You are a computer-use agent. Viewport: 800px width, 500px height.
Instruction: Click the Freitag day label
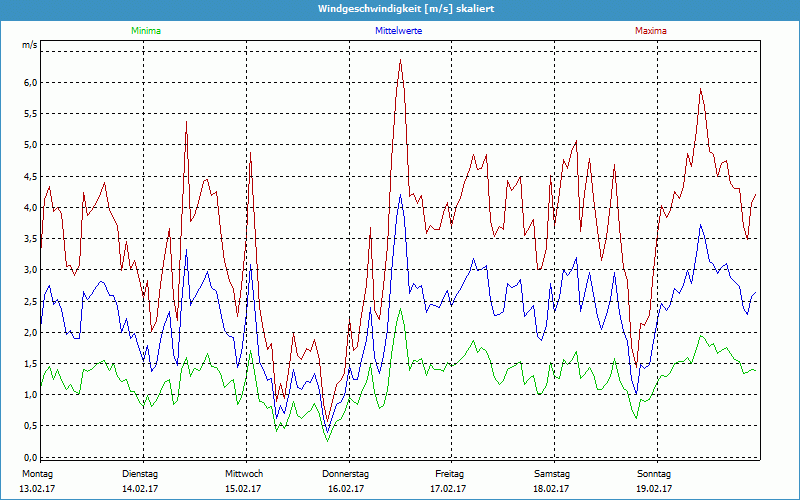click(449, 474)
